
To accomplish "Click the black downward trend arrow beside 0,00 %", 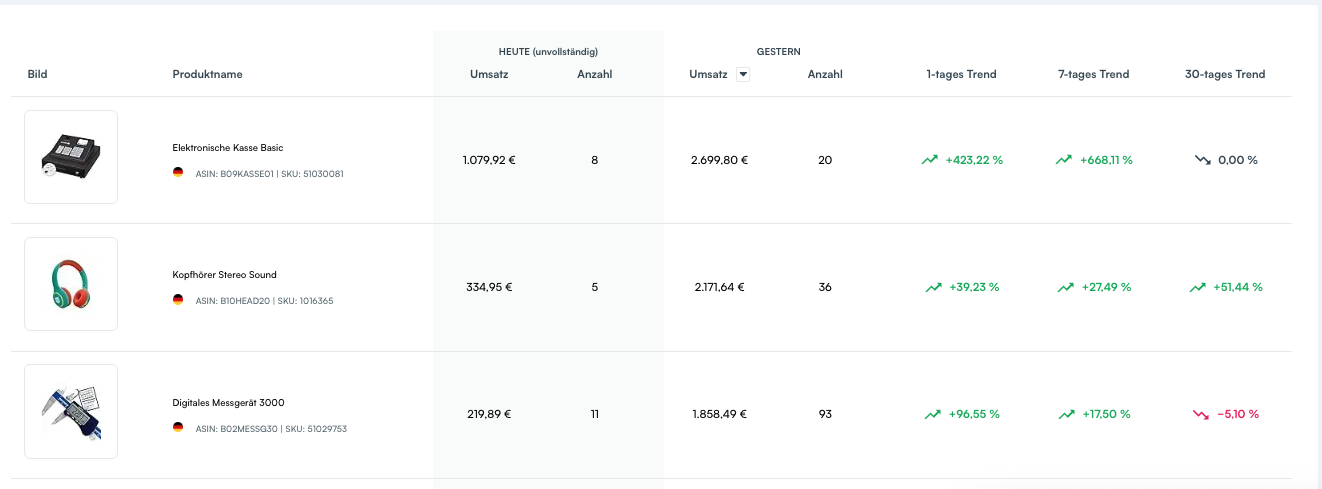I will click(x=1201, y=160).
